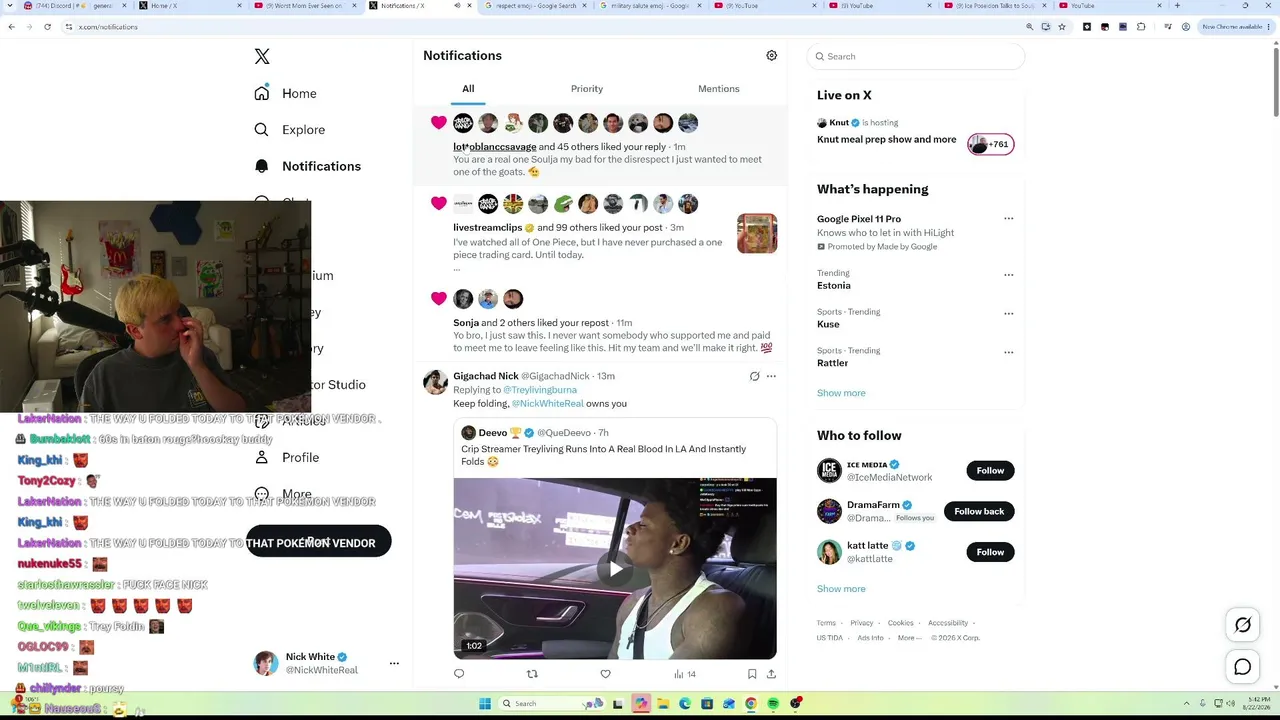1280x720 pixels.
Task: Open Microsoft Store from the taskbar
Action: pyautogui.click(x=706, y=704)
